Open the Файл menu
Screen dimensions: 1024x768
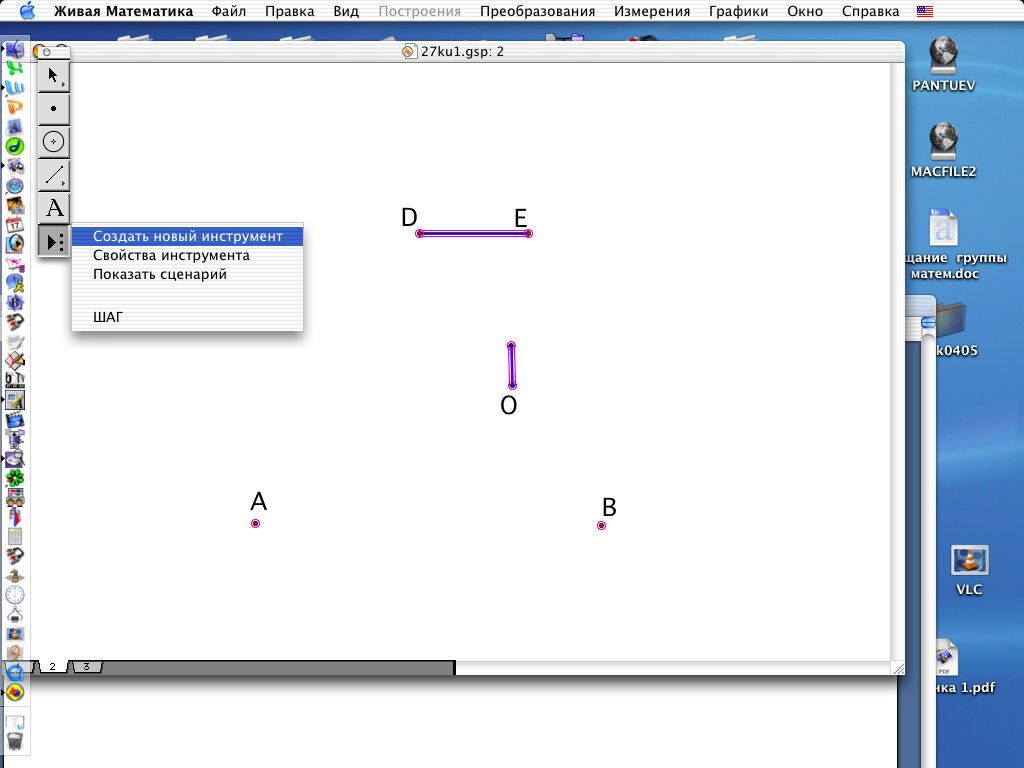coord(229,11)
